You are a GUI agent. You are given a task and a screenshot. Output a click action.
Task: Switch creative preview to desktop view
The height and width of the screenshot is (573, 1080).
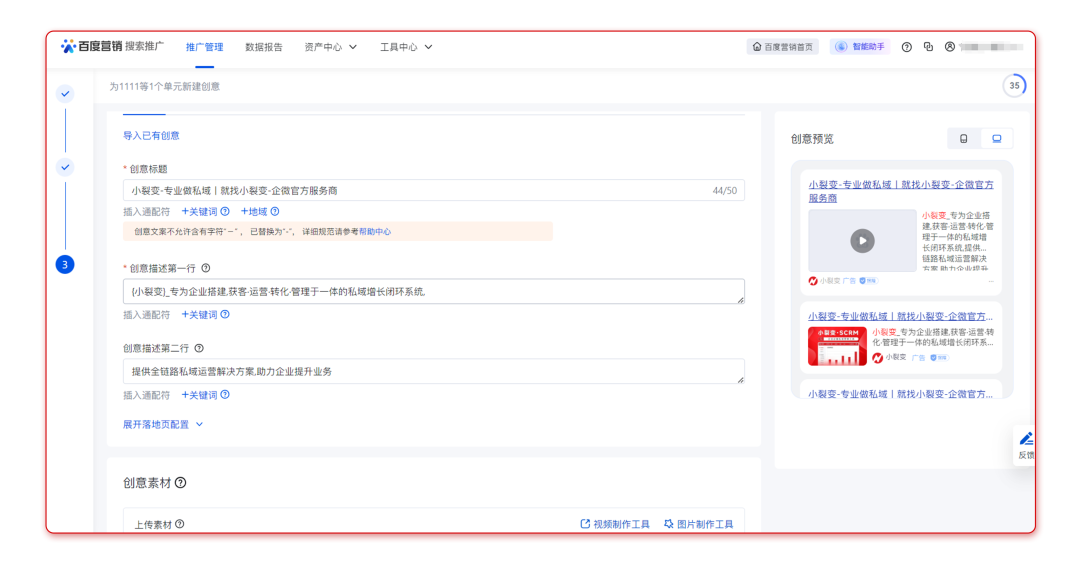[997, 139]
